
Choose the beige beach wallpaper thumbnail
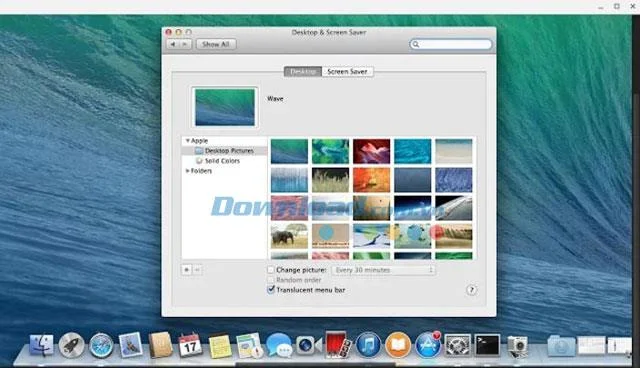(453, 151)
